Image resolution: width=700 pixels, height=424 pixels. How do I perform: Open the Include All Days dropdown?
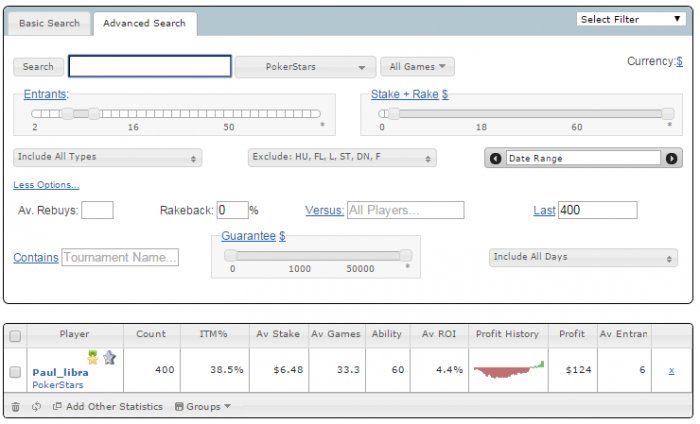(584, 257)
